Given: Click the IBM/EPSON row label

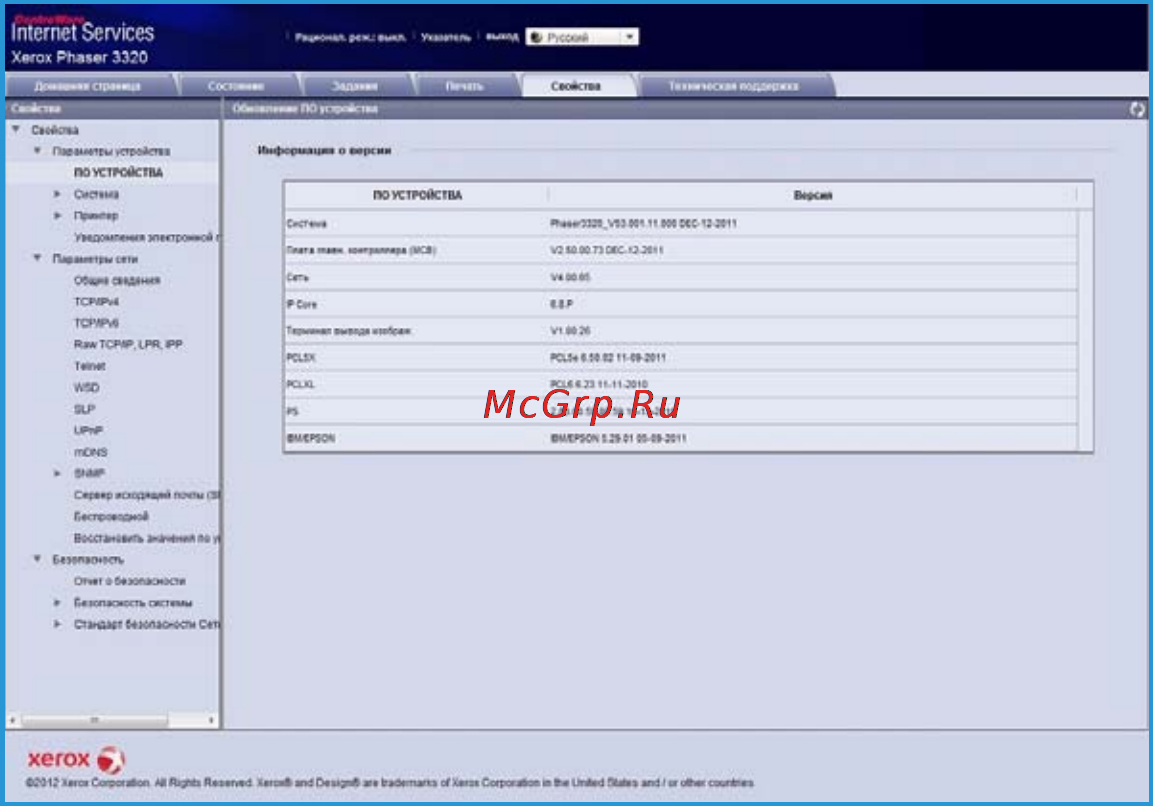Looking at the screenshot, I should 310,438.
